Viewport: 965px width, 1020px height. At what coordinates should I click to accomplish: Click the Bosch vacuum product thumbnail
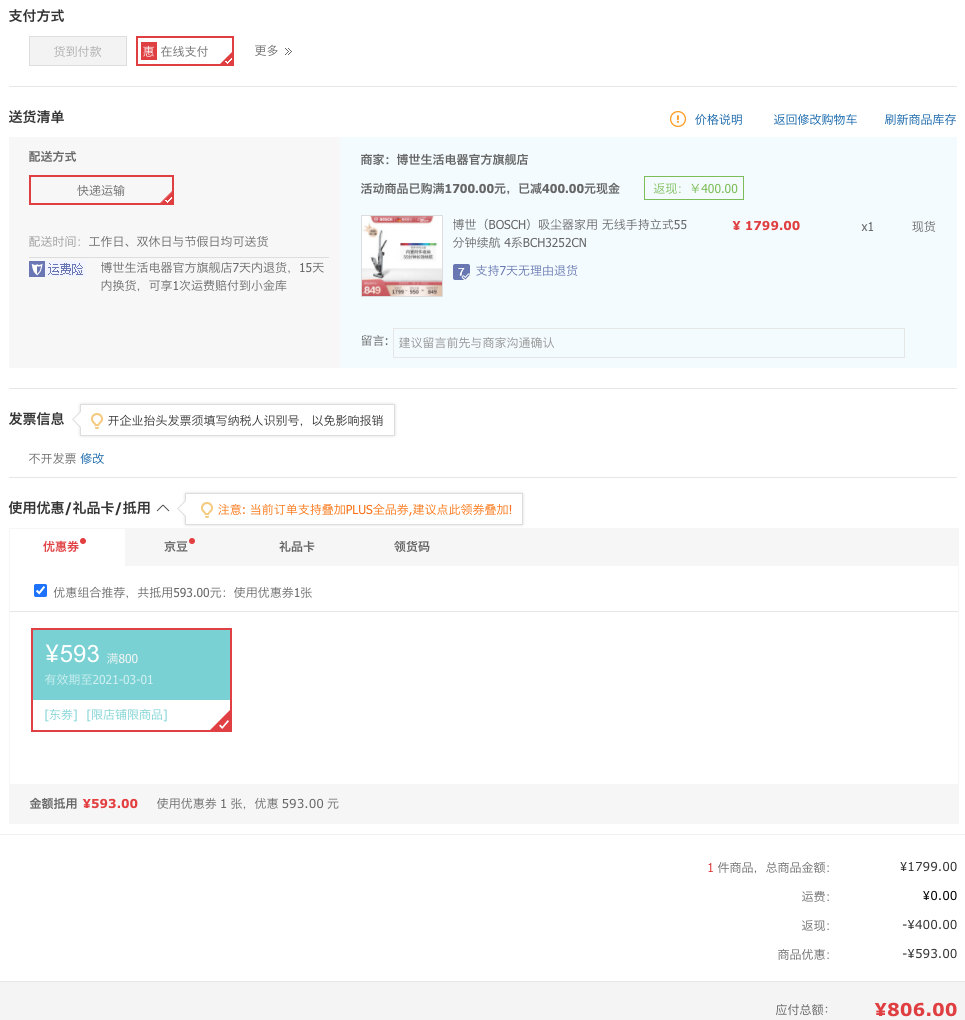pyautogui.click(x=402, y=256)
